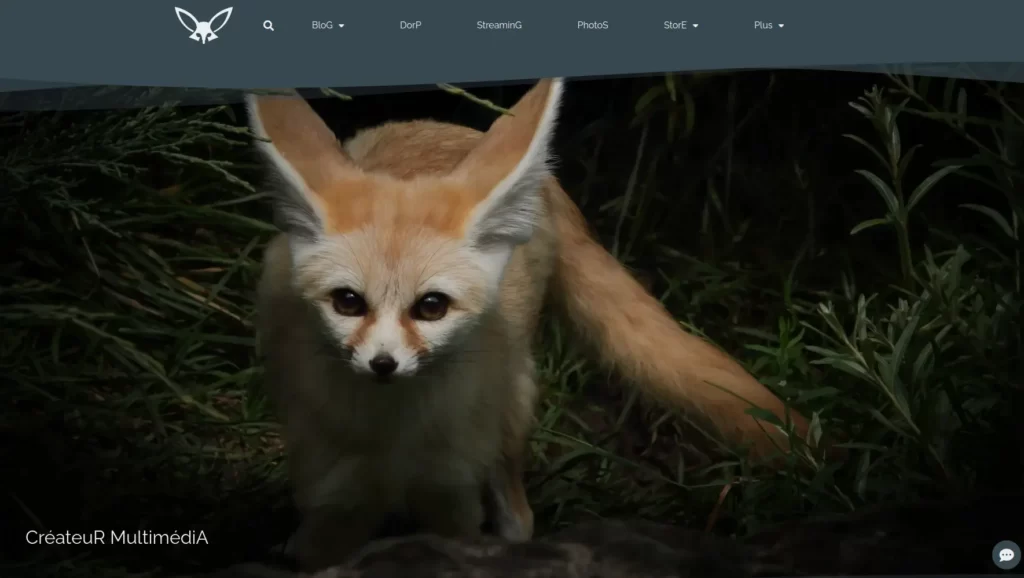The width and height of the screenshot is (1024, 578).
Task: Open the BloG menu item
Action: pos(322,25)
